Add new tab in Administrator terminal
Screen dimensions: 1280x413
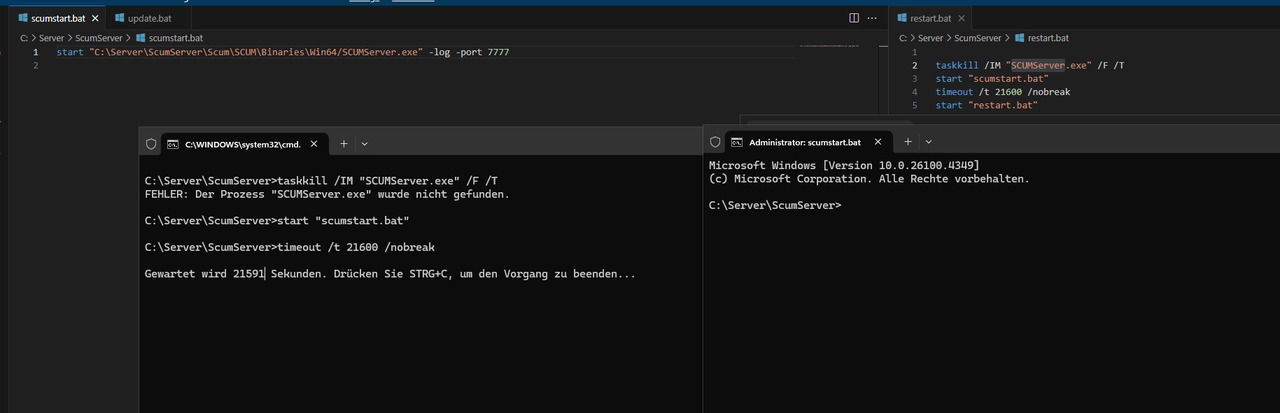(907, 142)
